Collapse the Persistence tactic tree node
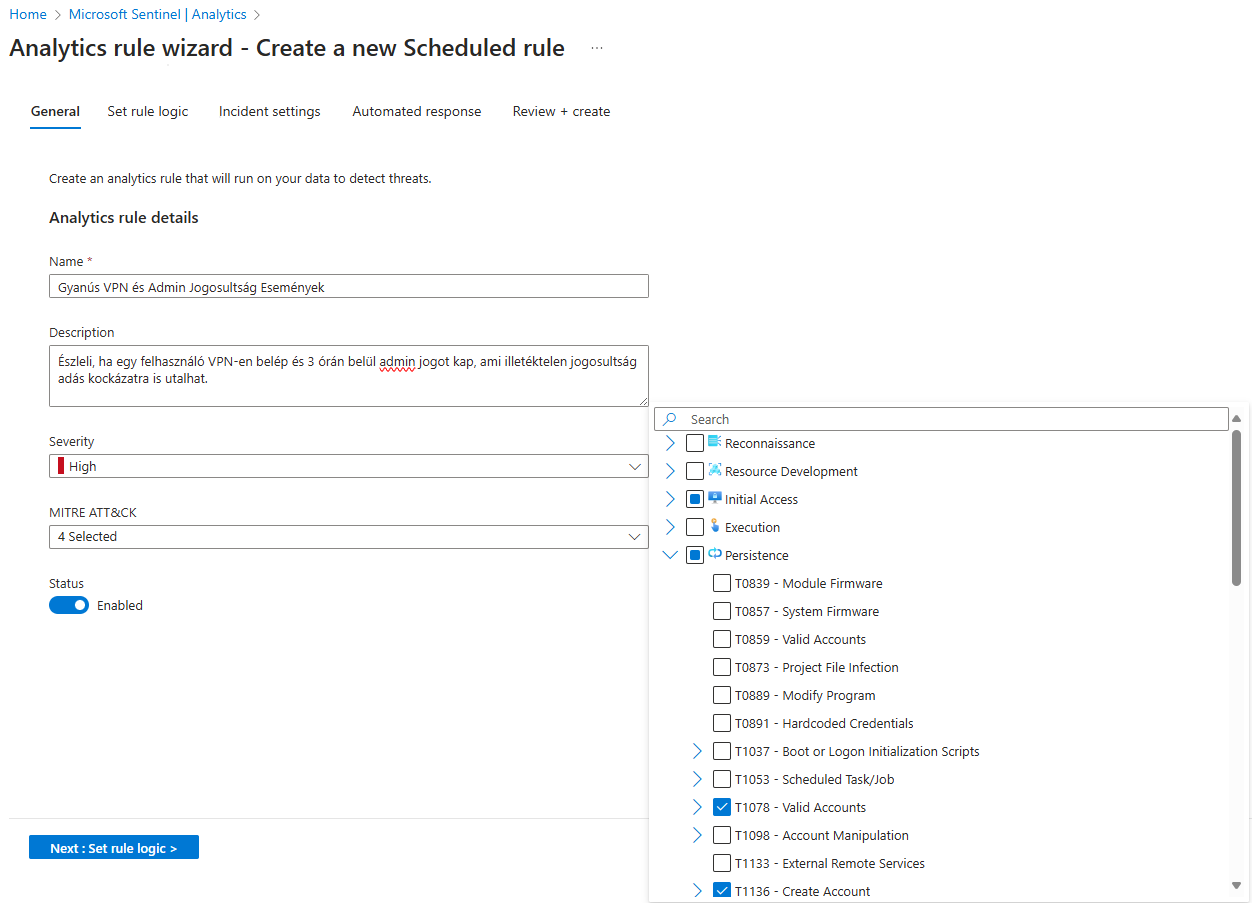Screen dimensions: 1252x903 671,555
